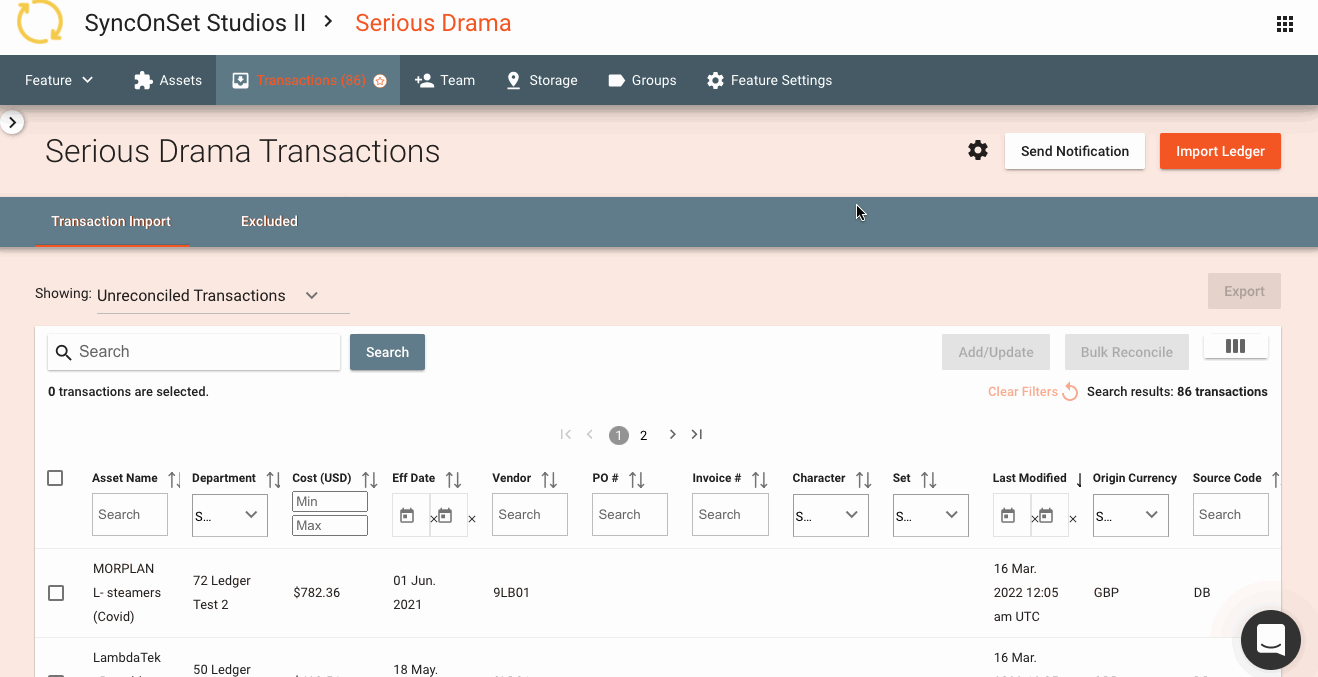1318x677 pixels.
Task: Sort by Vendor arrows
Action: [x=549, y=480]
